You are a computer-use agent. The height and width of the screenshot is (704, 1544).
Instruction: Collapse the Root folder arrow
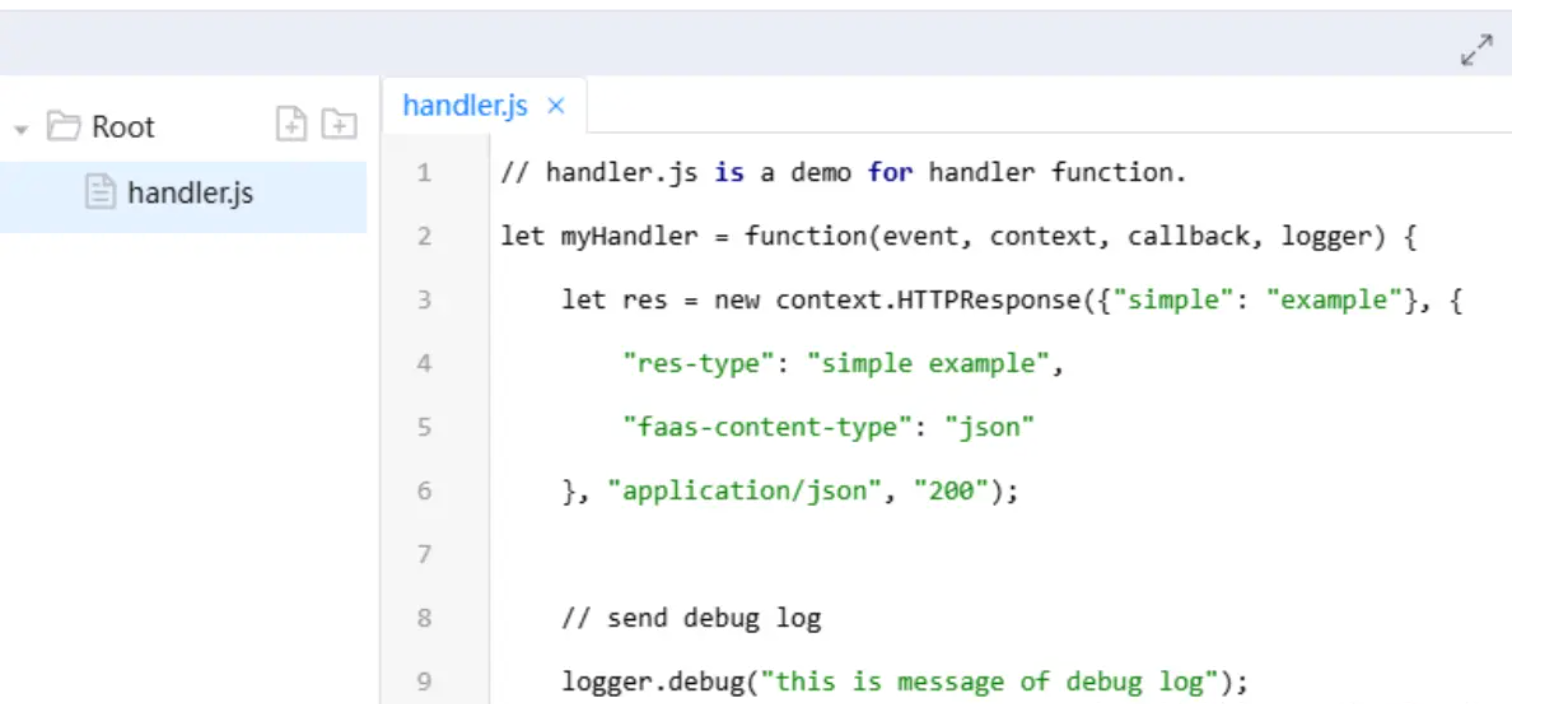22,129
